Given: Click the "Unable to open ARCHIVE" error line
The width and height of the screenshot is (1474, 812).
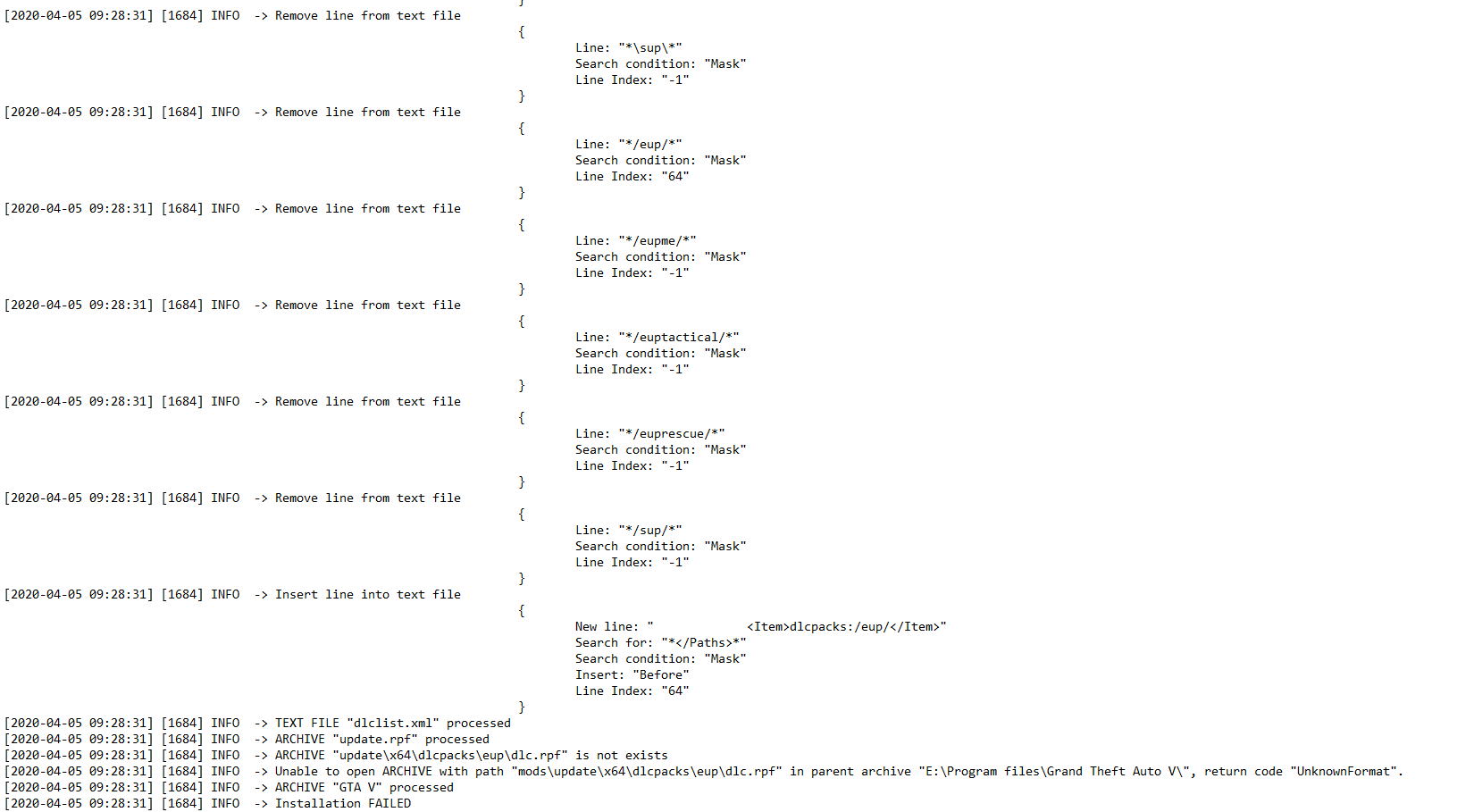Looking at the screenshot, I should coord(704,771).
